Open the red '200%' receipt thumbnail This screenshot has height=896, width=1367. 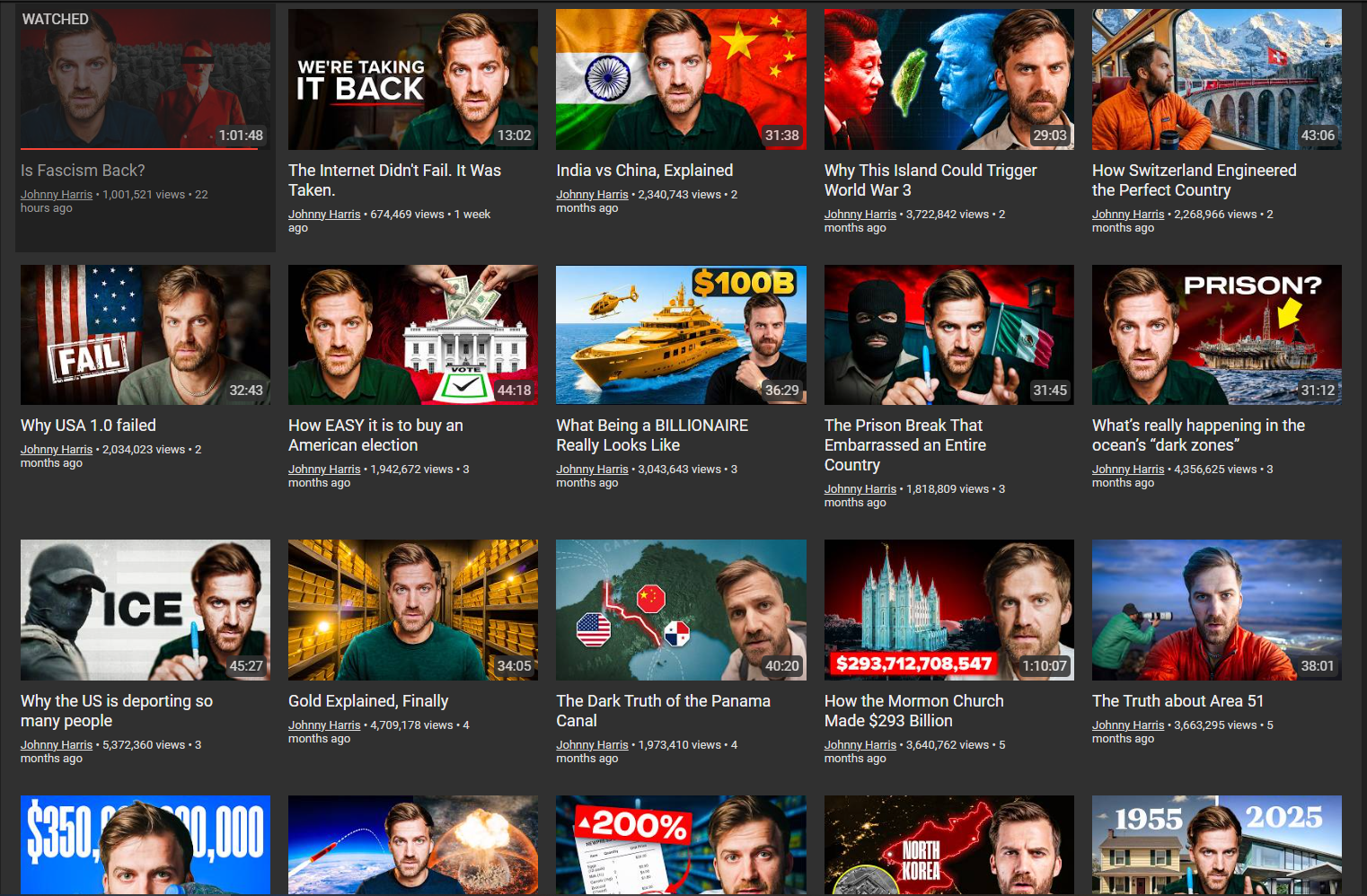pos(681,845)
